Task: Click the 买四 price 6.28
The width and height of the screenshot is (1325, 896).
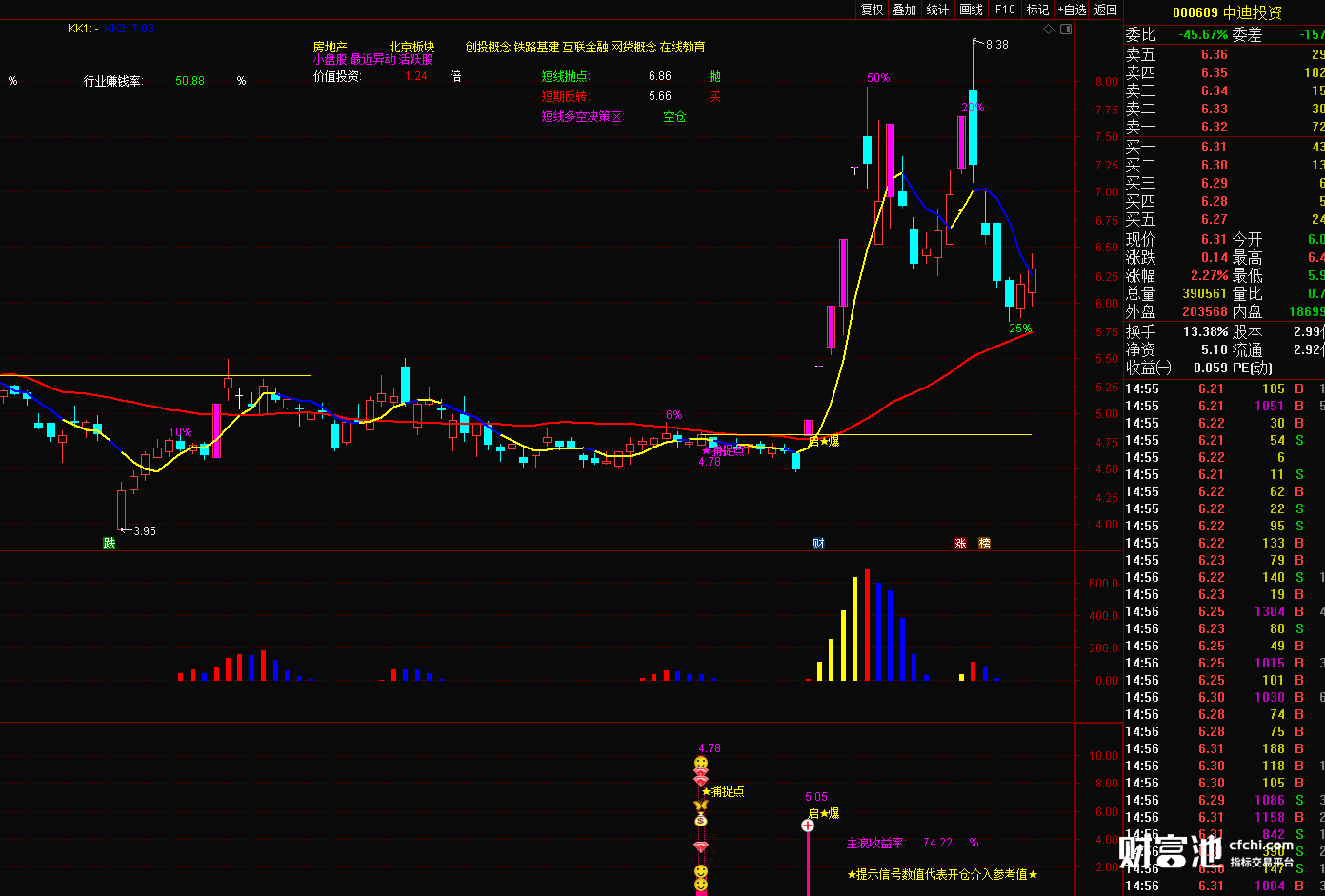Action: click(1215, 201)
